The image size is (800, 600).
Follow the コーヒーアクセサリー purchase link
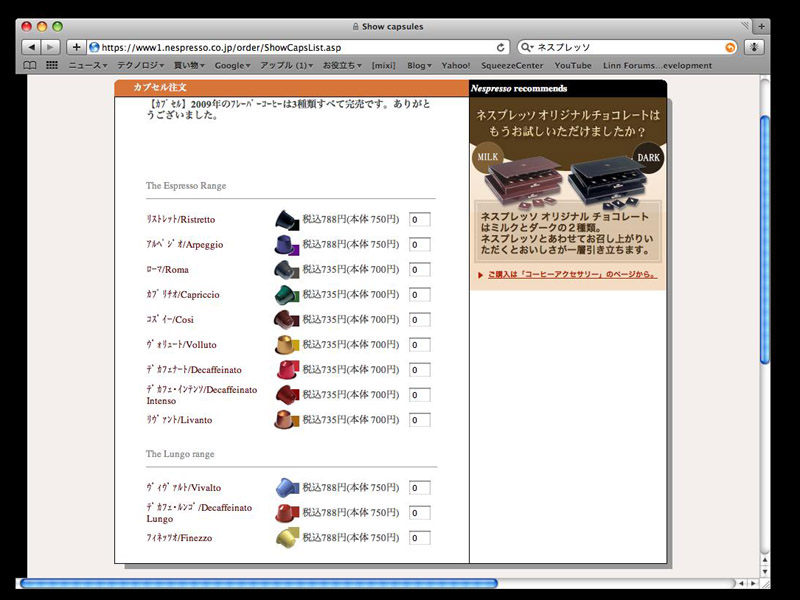[x=572, y=274]
